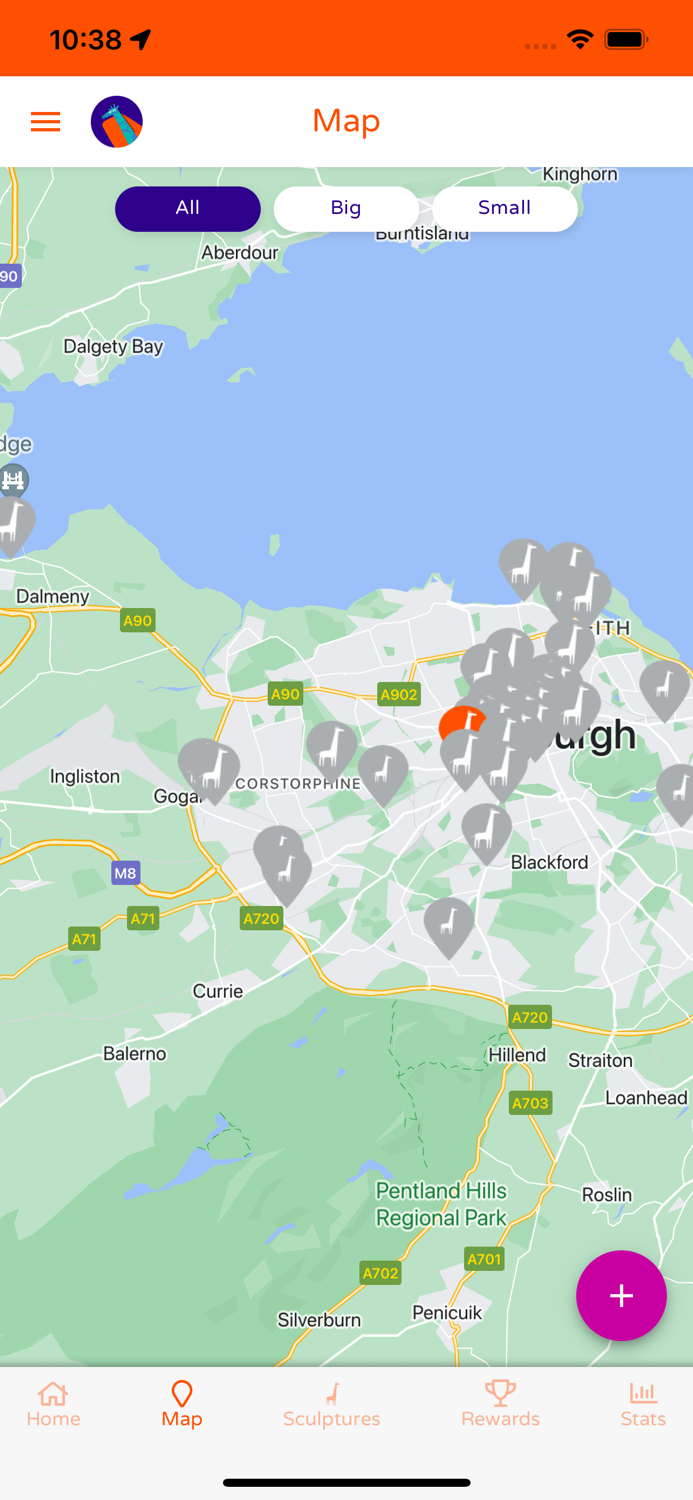
Task: Tap the pink plus floating button
Action: (x=621, y=1295)
